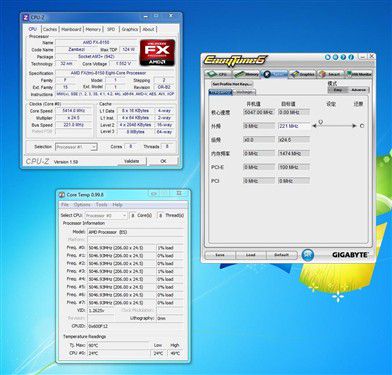Viewport: 392px width, 375px height.
Task: Open the Memory tab in CPU-Z
Action: [x=93, y=29]
